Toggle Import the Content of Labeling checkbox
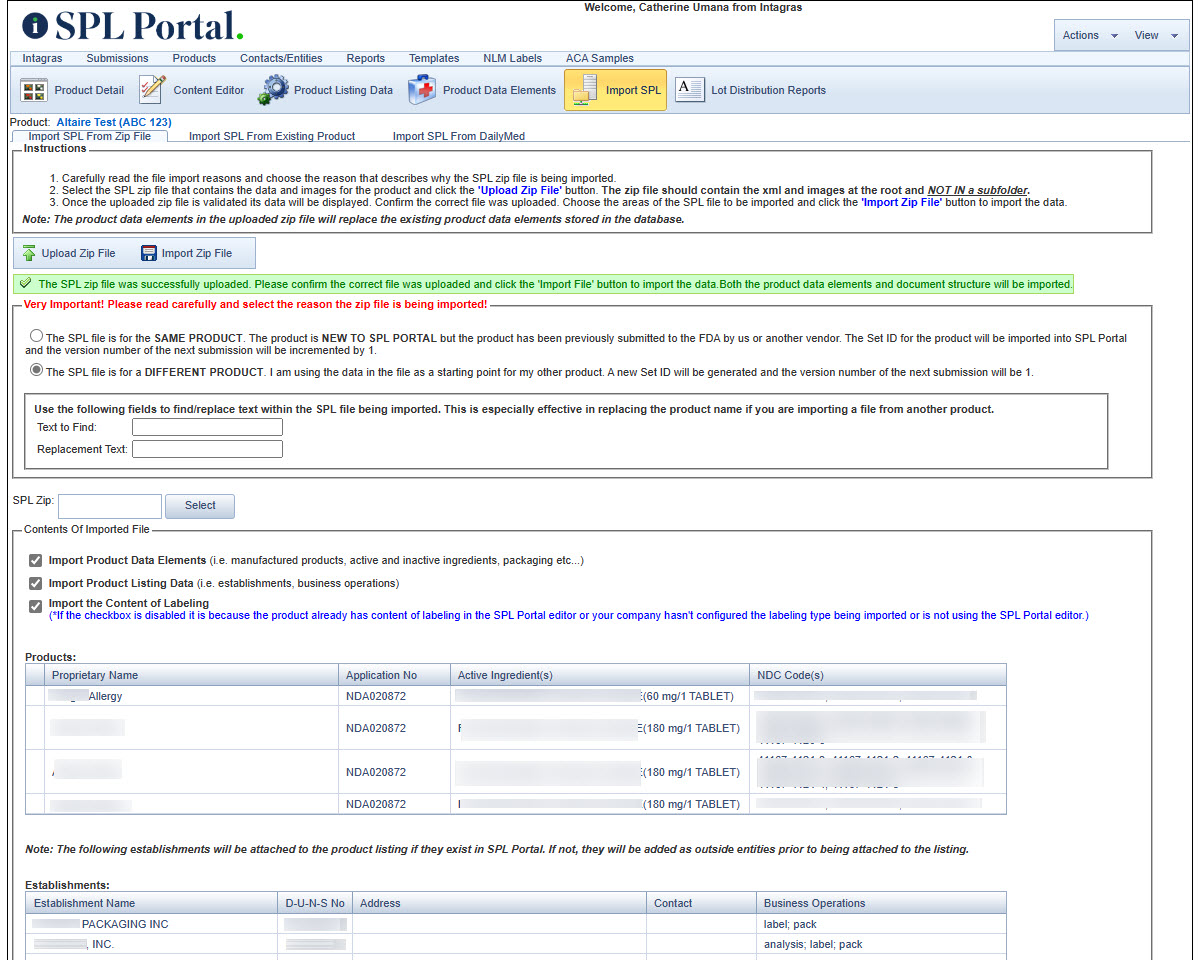 point(35,607)
